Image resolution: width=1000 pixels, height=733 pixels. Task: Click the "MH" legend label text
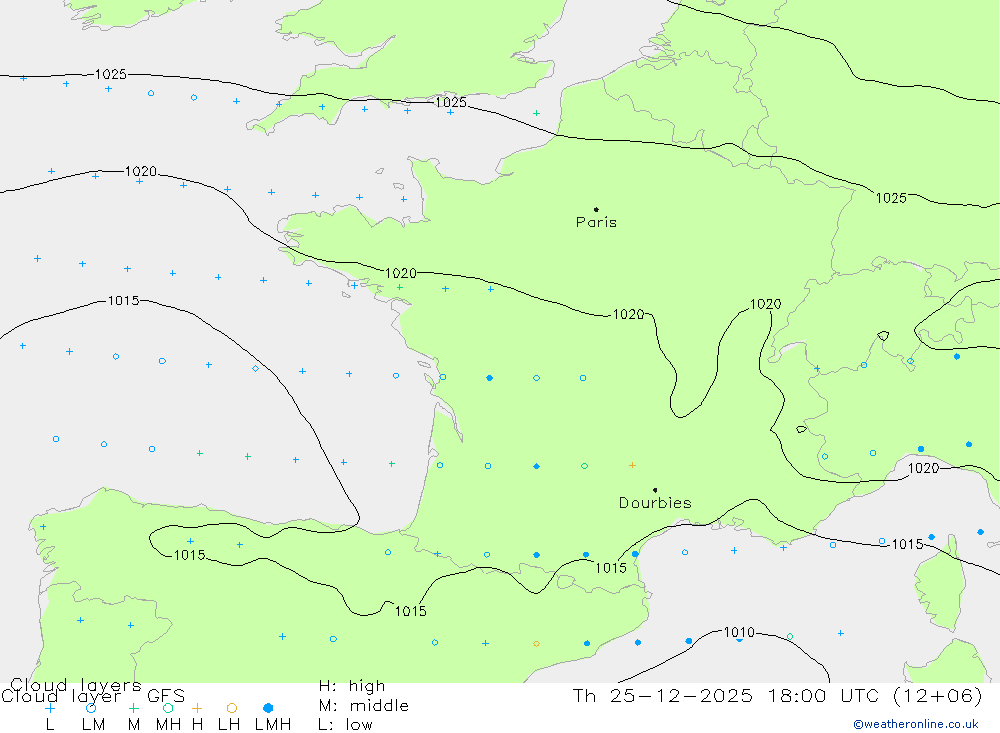(168, 725)
